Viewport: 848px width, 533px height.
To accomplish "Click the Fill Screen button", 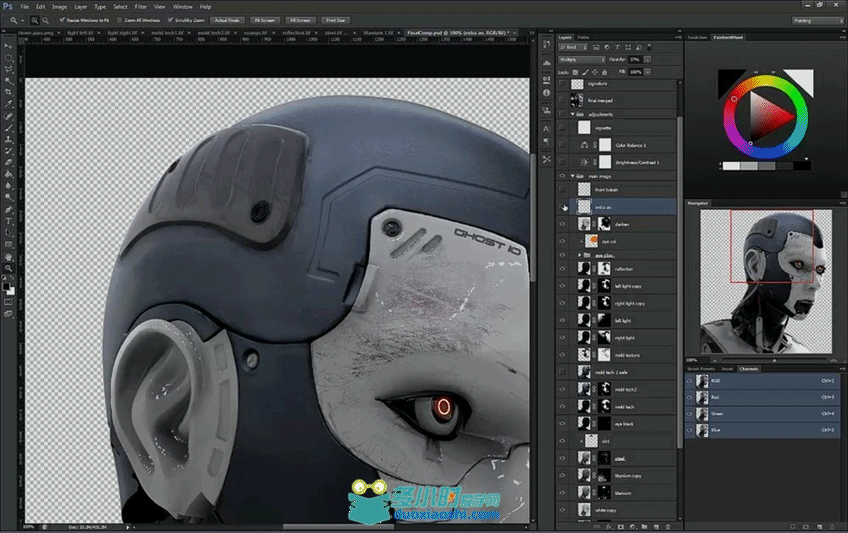I will tap(300, 20).
